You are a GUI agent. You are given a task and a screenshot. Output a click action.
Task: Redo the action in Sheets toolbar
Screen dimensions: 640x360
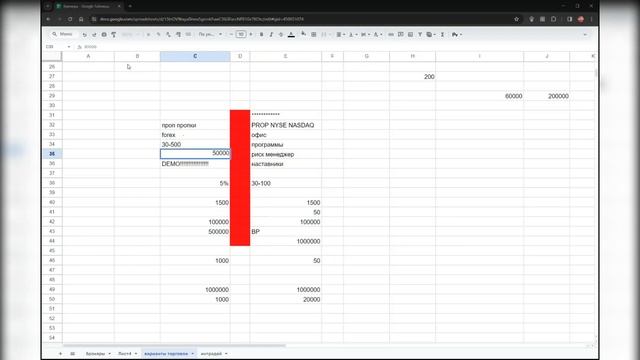[94, 35]
